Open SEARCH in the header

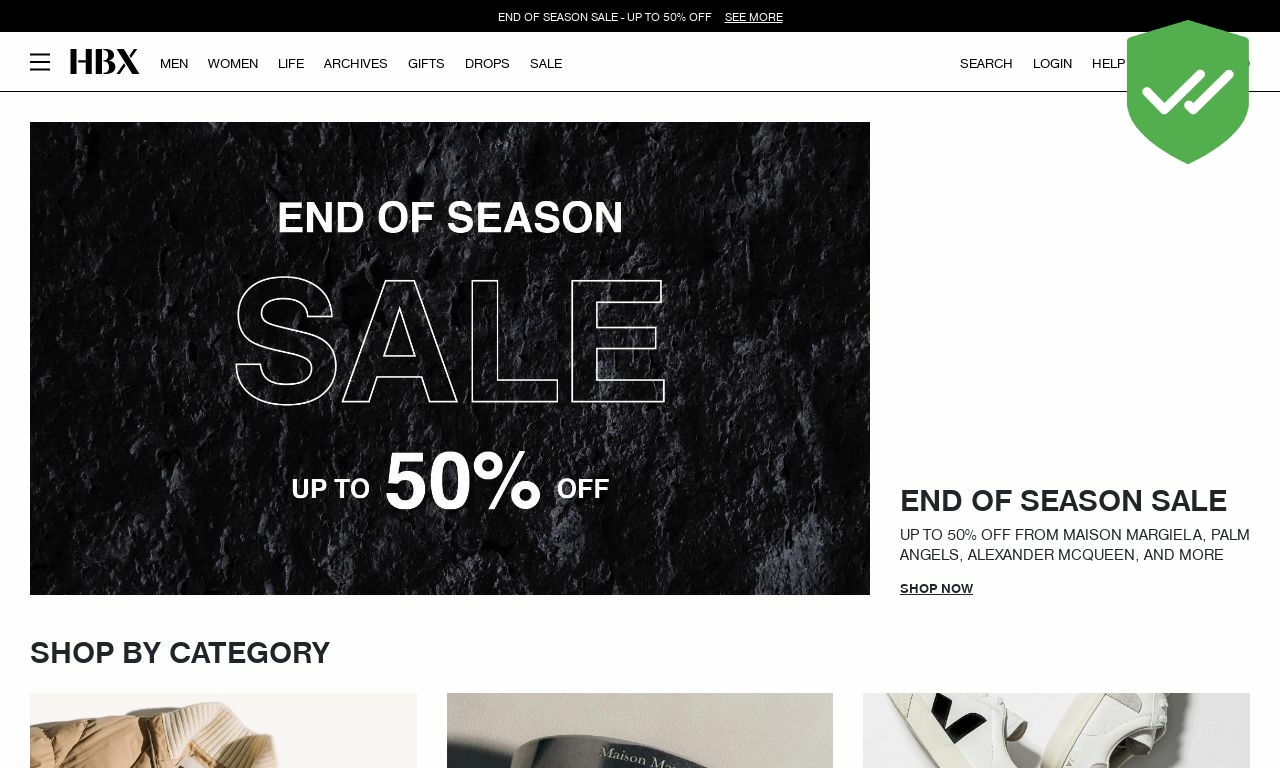pyautogui.click(x=986, y=63)
